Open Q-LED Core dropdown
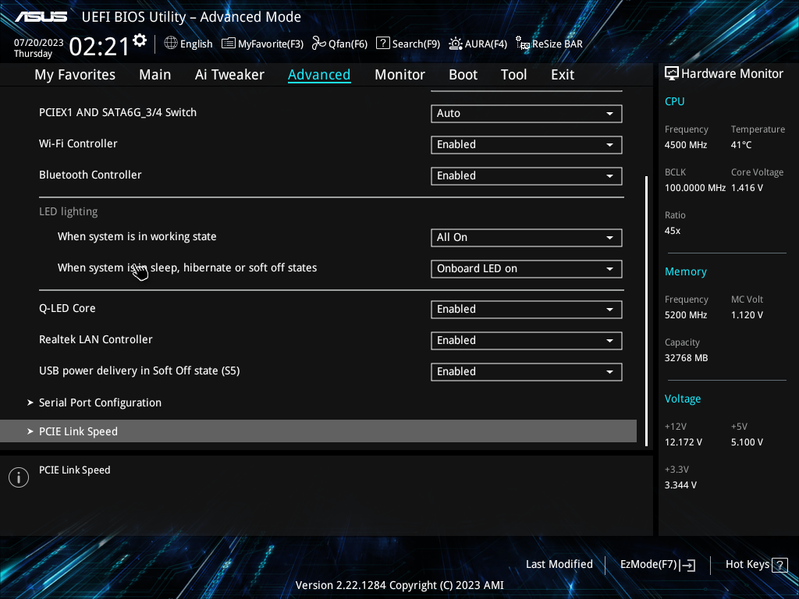This screenshot has width=799, height=599. coord(526,309)
